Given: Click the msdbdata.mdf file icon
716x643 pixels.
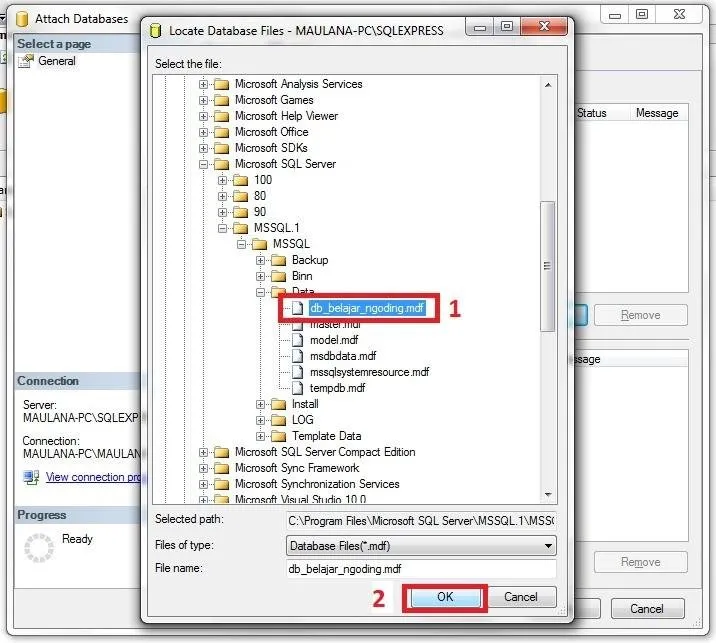Looking at the screenshot, I should click(x=297, y=356).
